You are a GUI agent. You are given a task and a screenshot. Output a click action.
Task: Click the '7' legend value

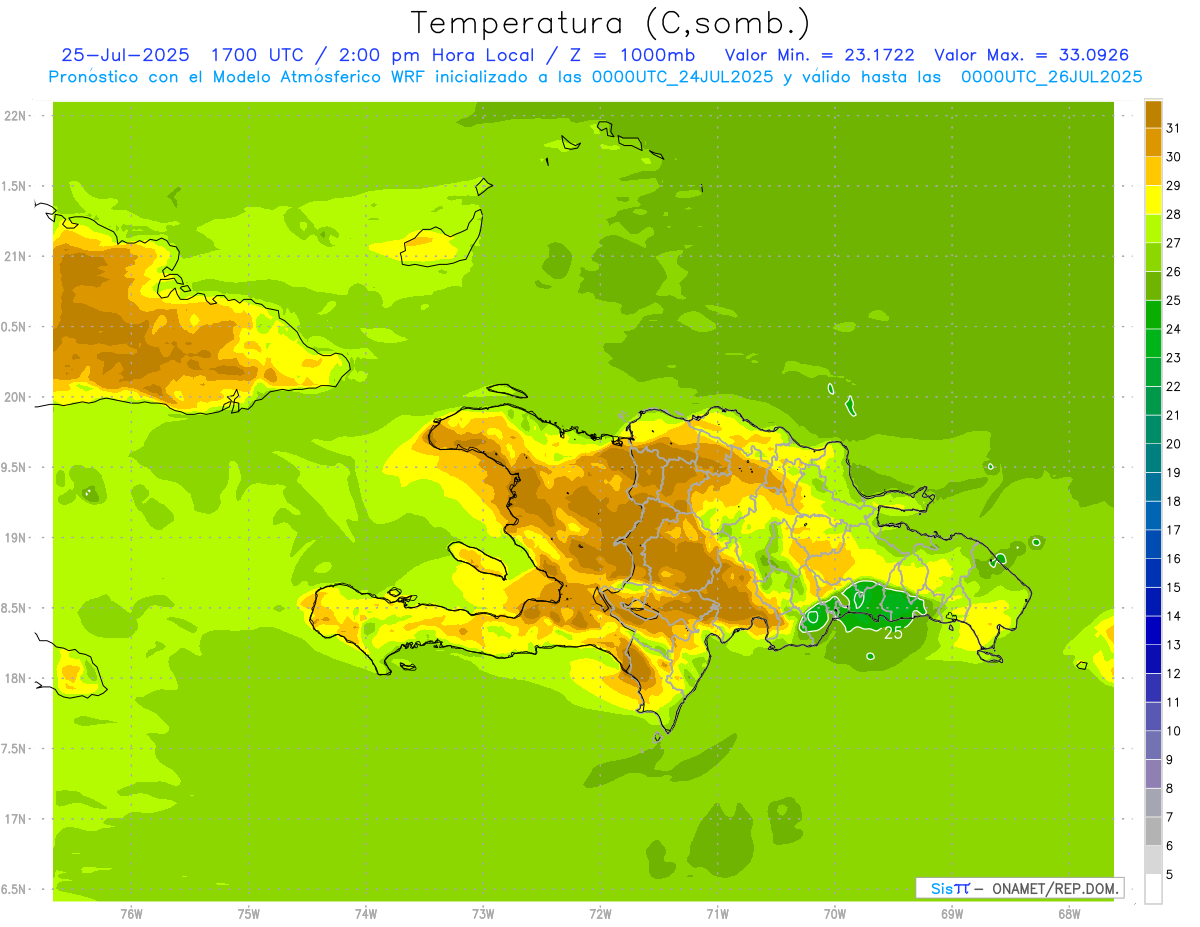click(1170, 817)
